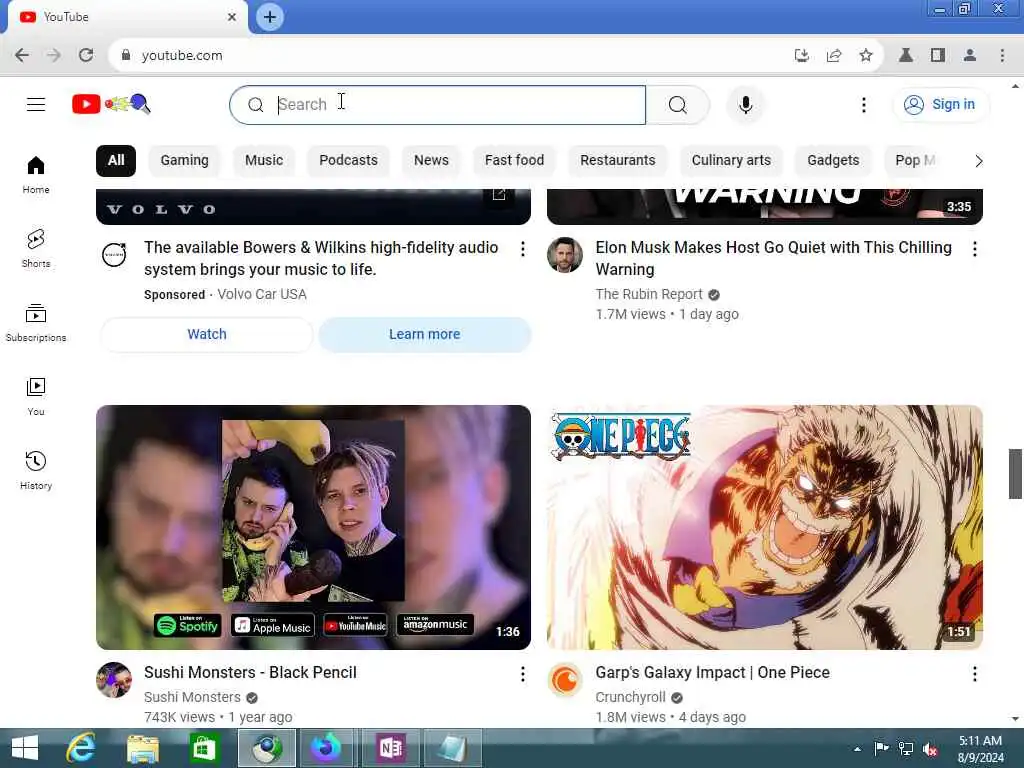Image resolution: width=1024 pixels, height=768 pixels.
Task: Click the page vertical scrollbar thumb
Action: click(1015, 474)
